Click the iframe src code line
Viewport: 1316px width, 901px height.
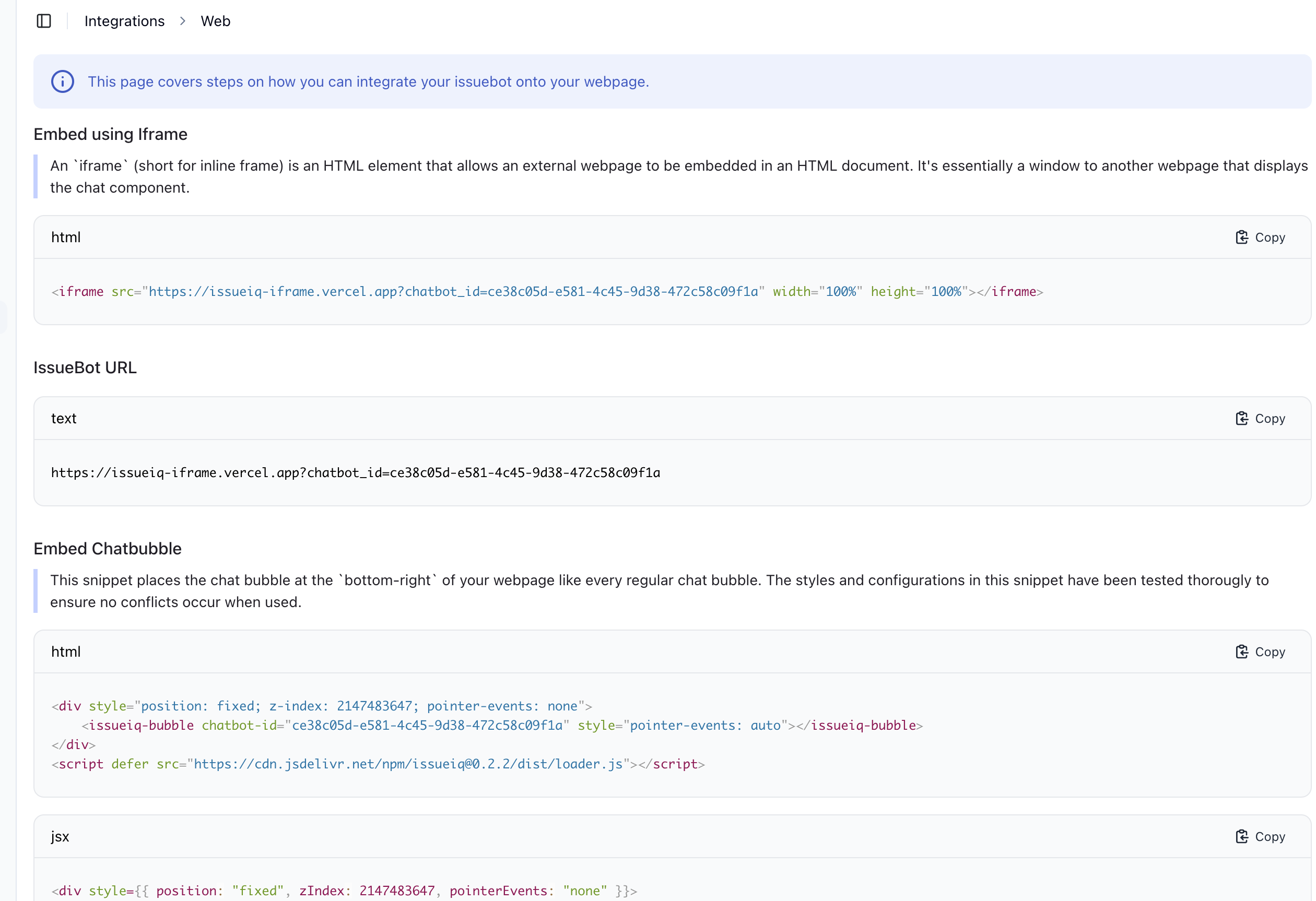coord(547,291)
